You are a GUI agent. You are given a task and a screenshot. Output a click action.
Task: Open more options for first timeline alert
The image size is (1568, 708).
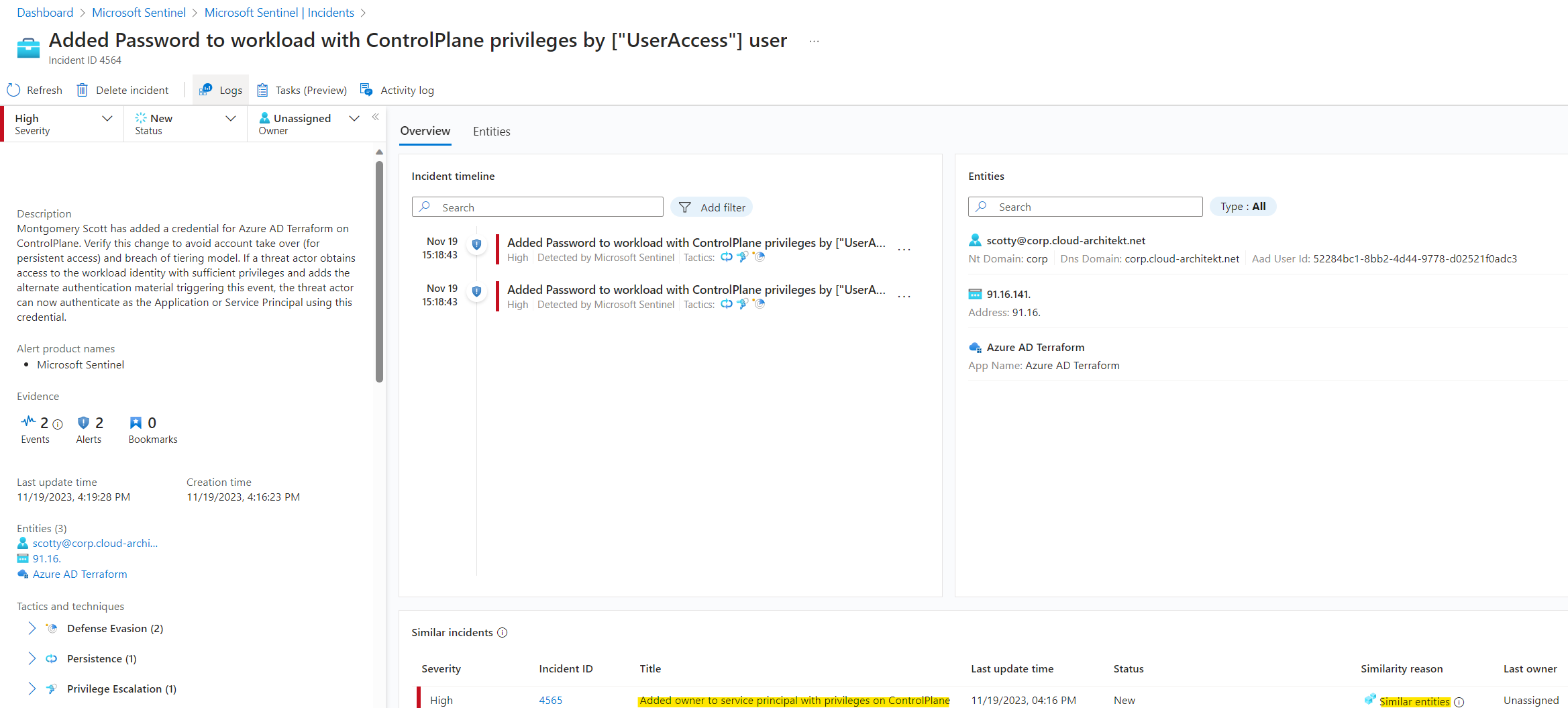tap(904, 250)
